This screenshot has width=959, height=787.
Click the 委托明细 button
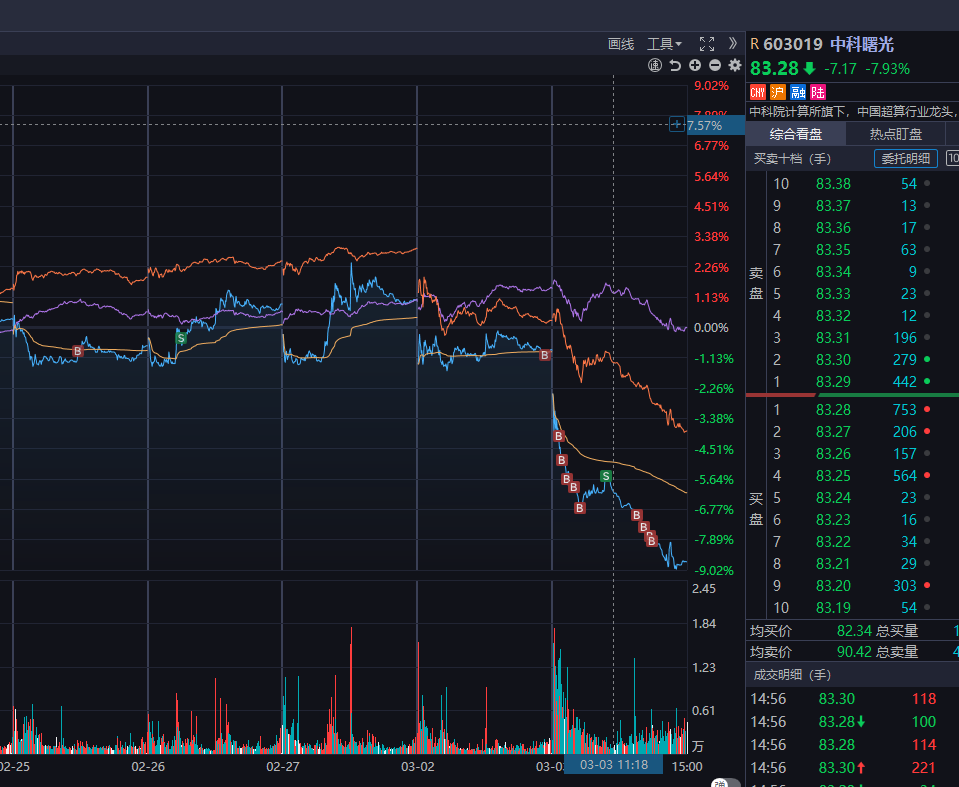click(x=906, y=158)
